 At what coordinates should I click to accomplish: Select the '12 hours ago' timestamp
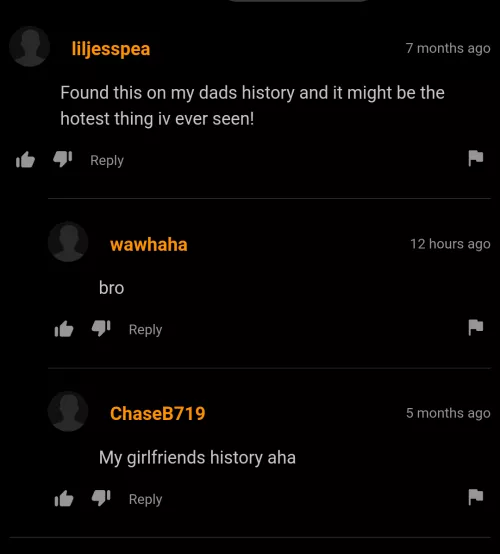(450, 244)
